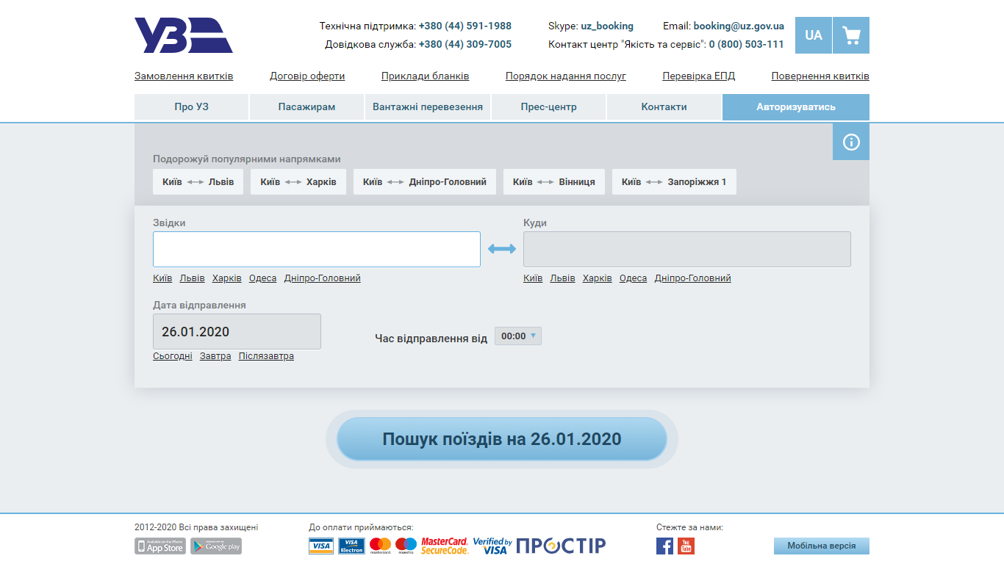Open the shopping cart icon
The image size is (1004, 564).
tap(851, 35)
